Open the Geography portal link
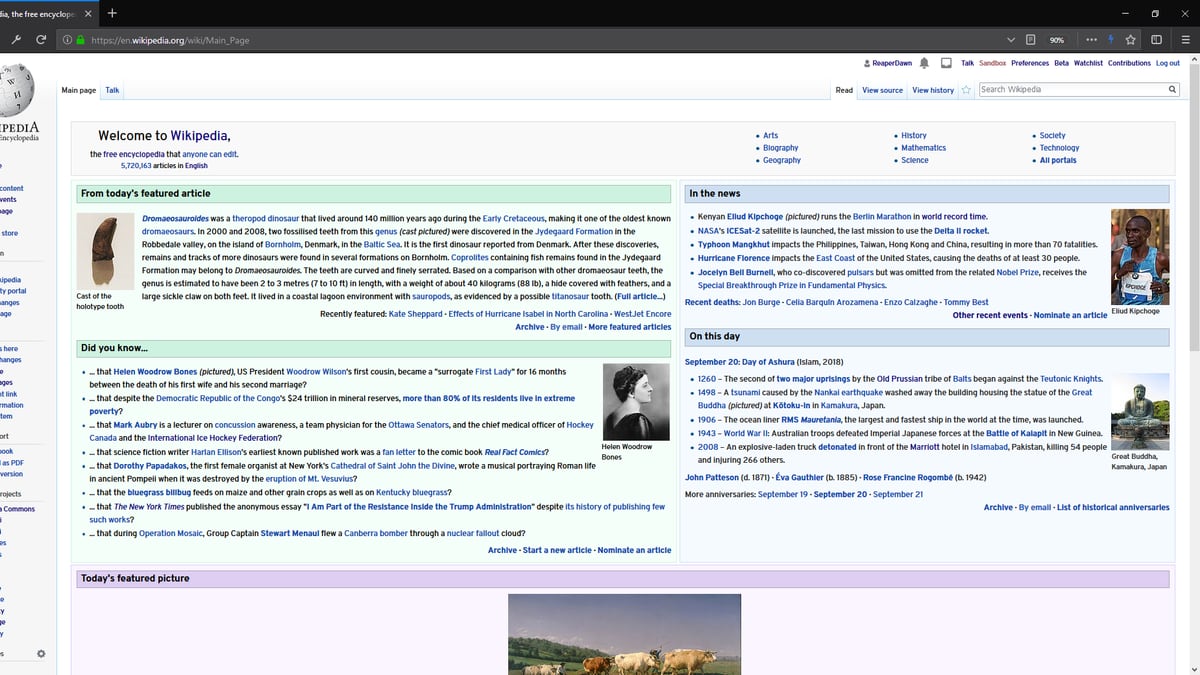Image resolution: width=1200 pixels, height=675 pixels. point(782,160)
